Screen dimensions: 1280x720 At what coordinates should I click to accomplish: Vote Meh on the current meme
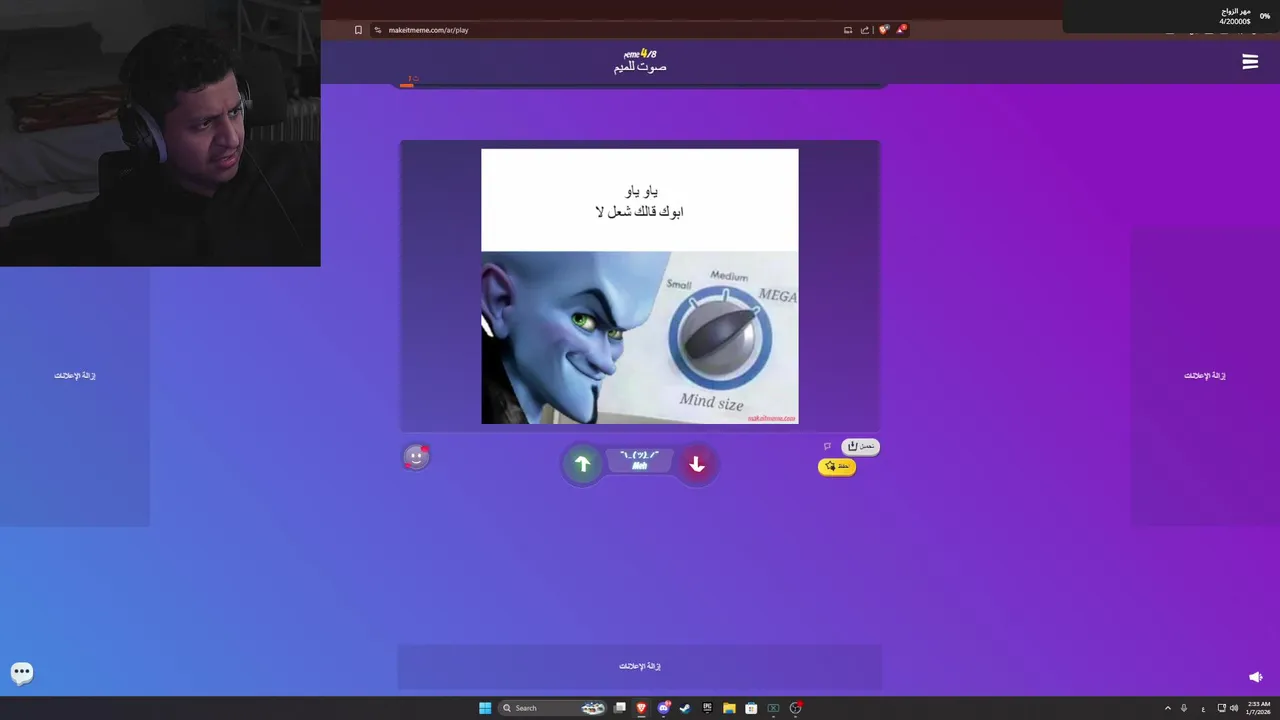pyautogui.click(x=640, y=460)
